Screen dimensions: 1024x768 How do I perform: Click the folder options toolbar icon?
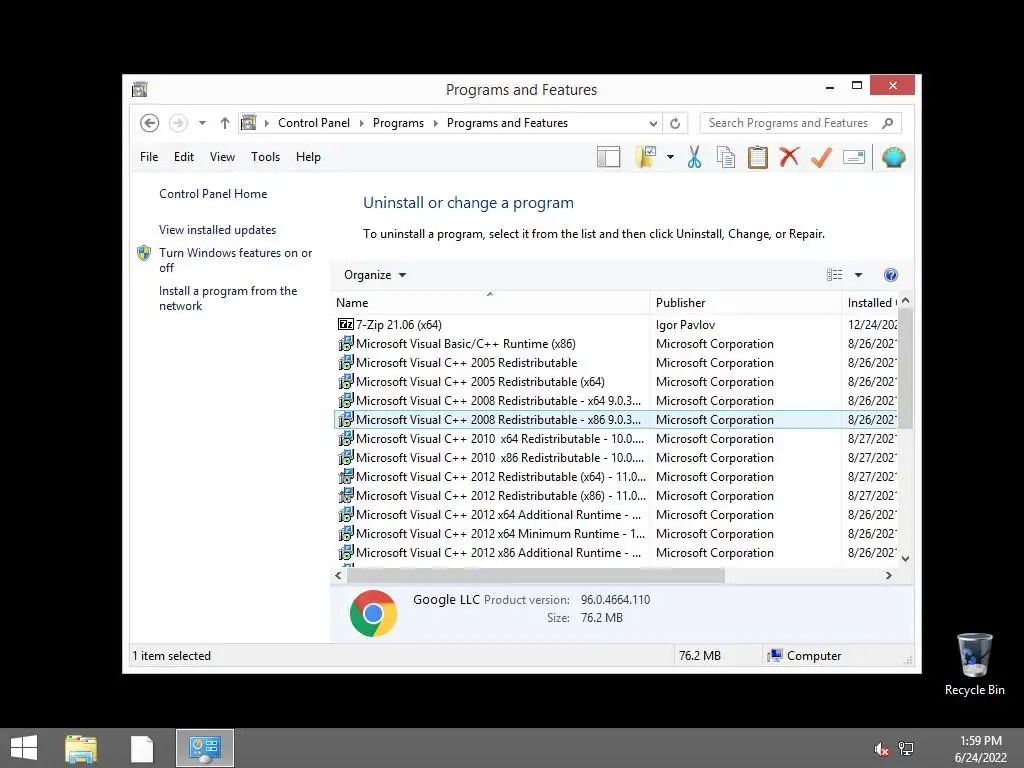[645, 157]
